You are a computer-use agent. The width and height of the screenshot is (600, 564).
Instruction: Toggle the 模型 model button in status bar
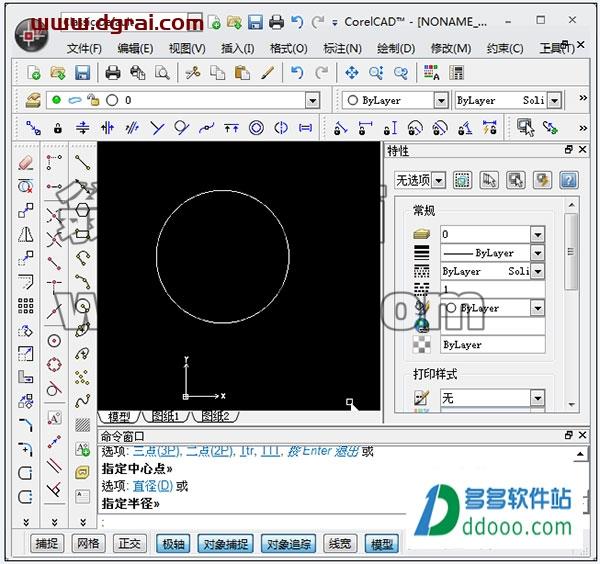tap(382, 544)
